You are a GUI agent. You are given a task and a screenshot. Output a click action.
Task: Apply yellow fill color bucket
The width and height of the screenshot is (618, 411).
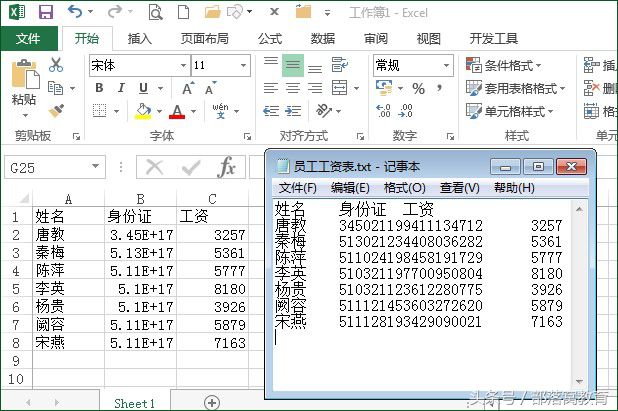click(143, 111)
